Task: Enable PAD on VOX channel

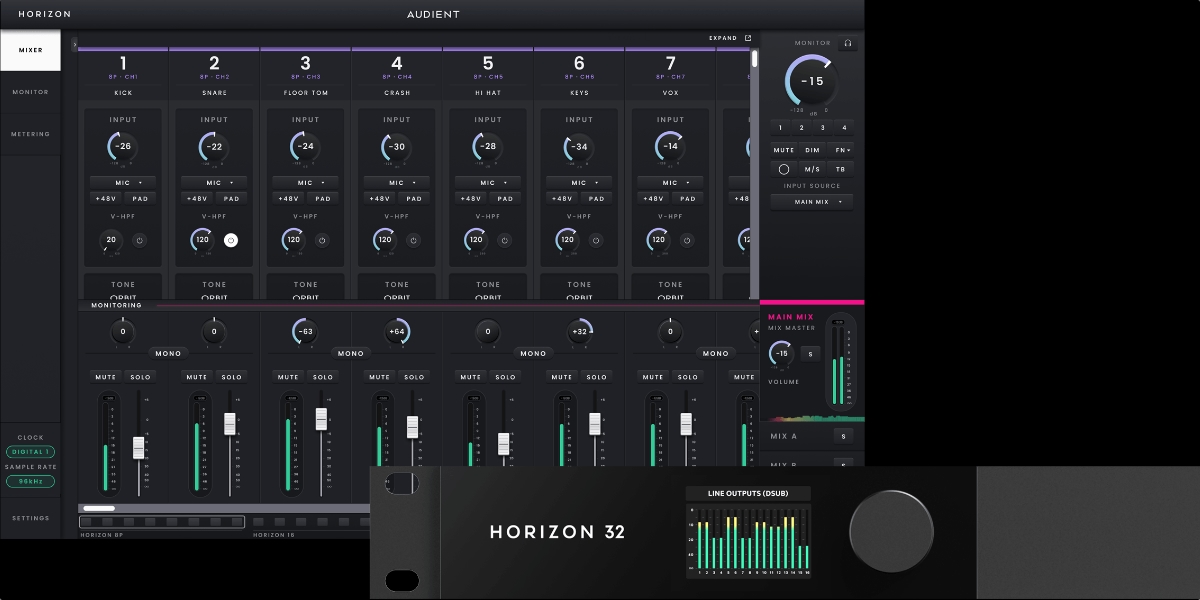Action: pyautogui.click(x=688, y=198)
